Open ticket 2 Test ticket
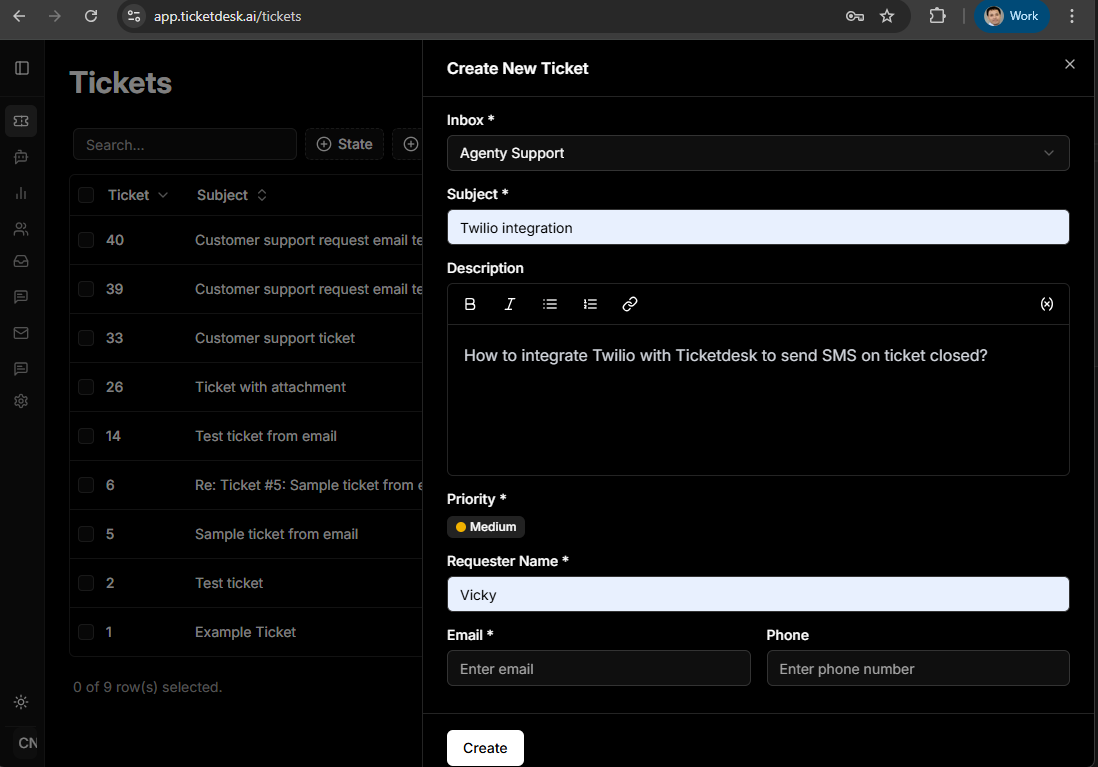1098x767 pixels. [229, 583]
